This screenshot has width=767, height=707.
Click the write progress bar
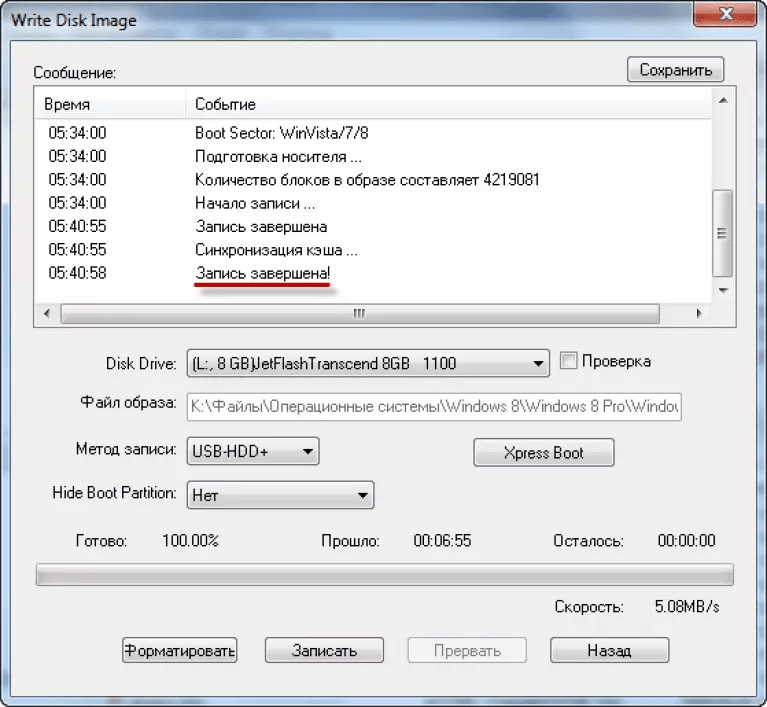(x=384, y=574)
